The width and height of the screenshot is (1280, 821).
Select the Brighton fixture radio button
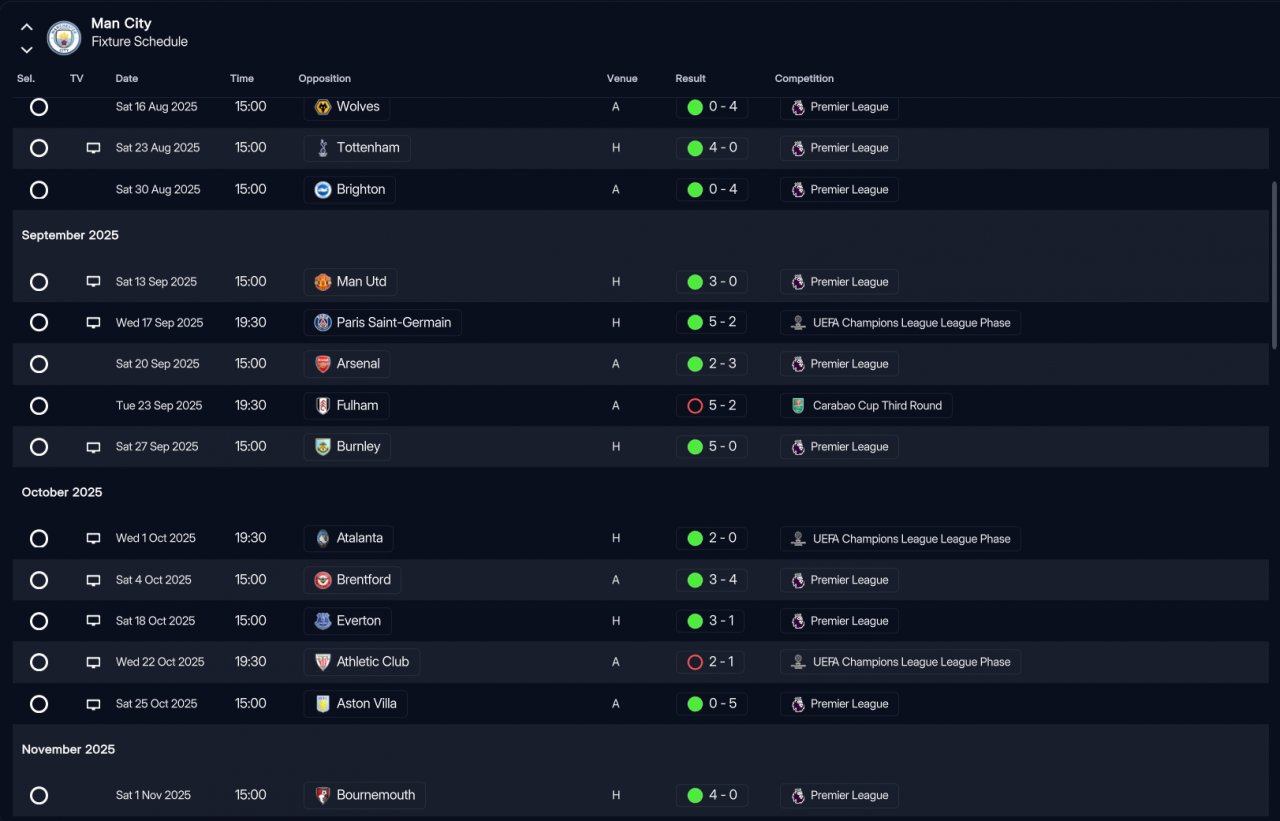[39, 190]
